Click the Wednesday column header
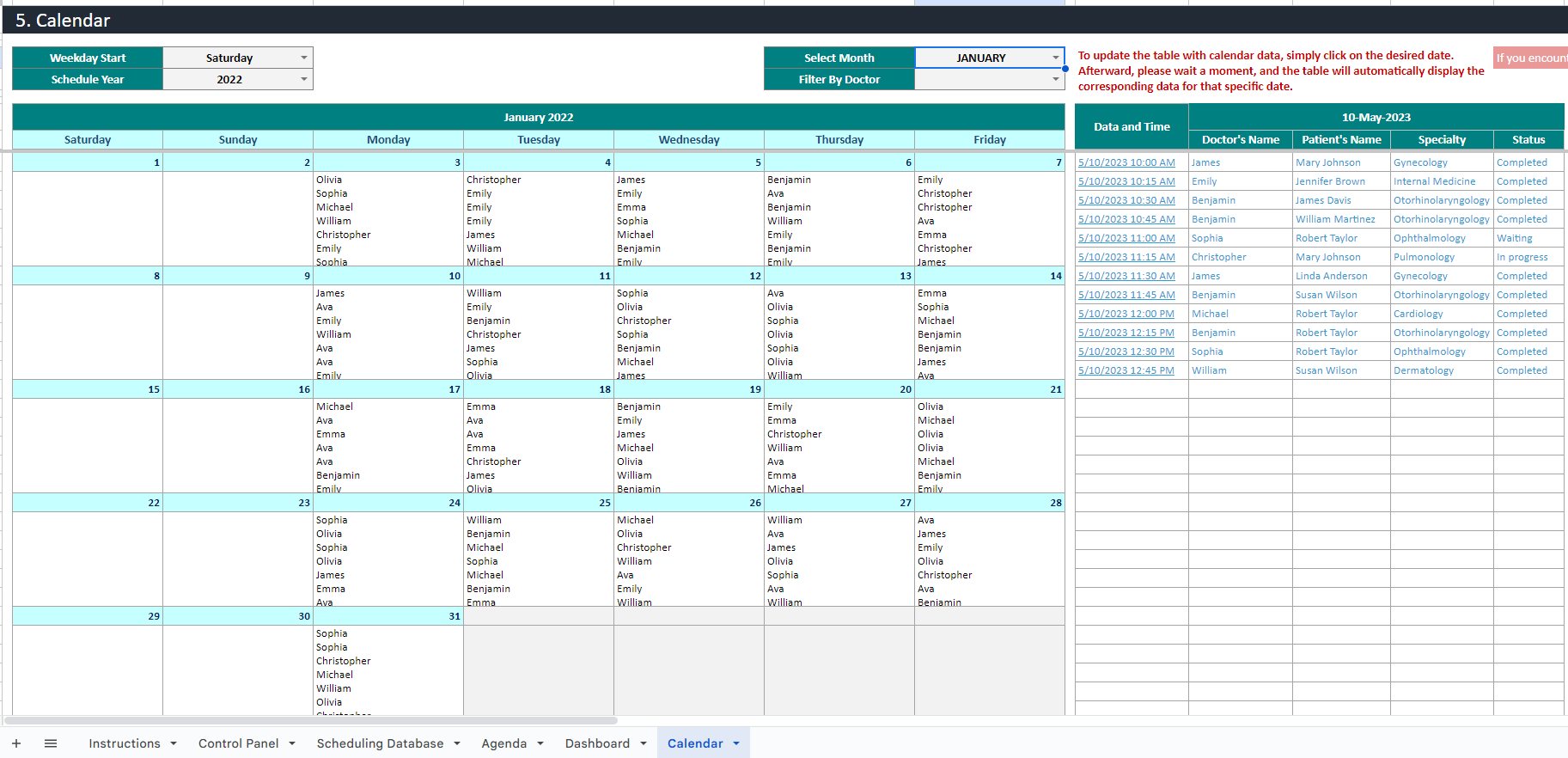 pyautogui.click(x=689, y=139)
